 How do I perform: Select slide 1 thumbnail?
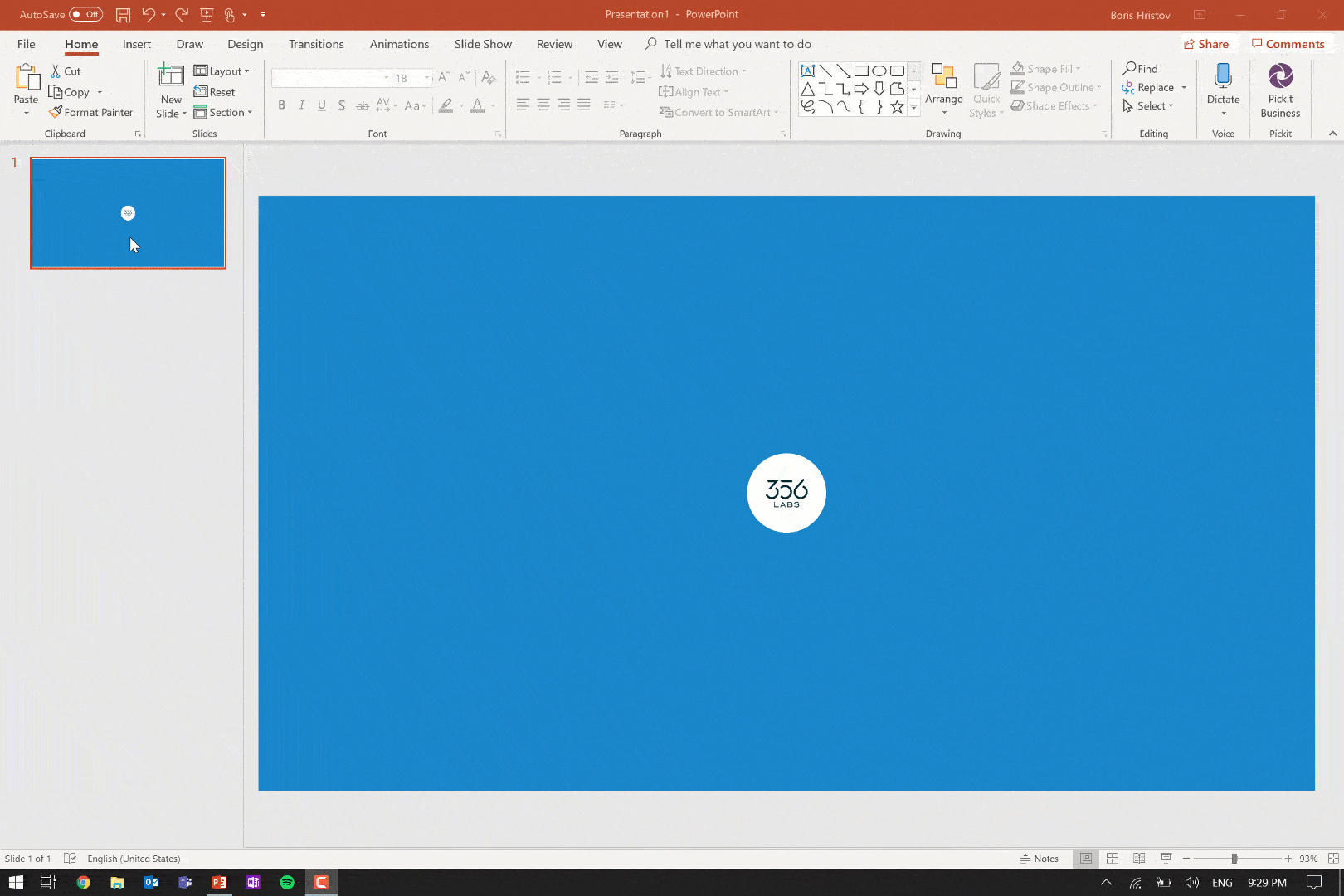click(x=128, y=213)
